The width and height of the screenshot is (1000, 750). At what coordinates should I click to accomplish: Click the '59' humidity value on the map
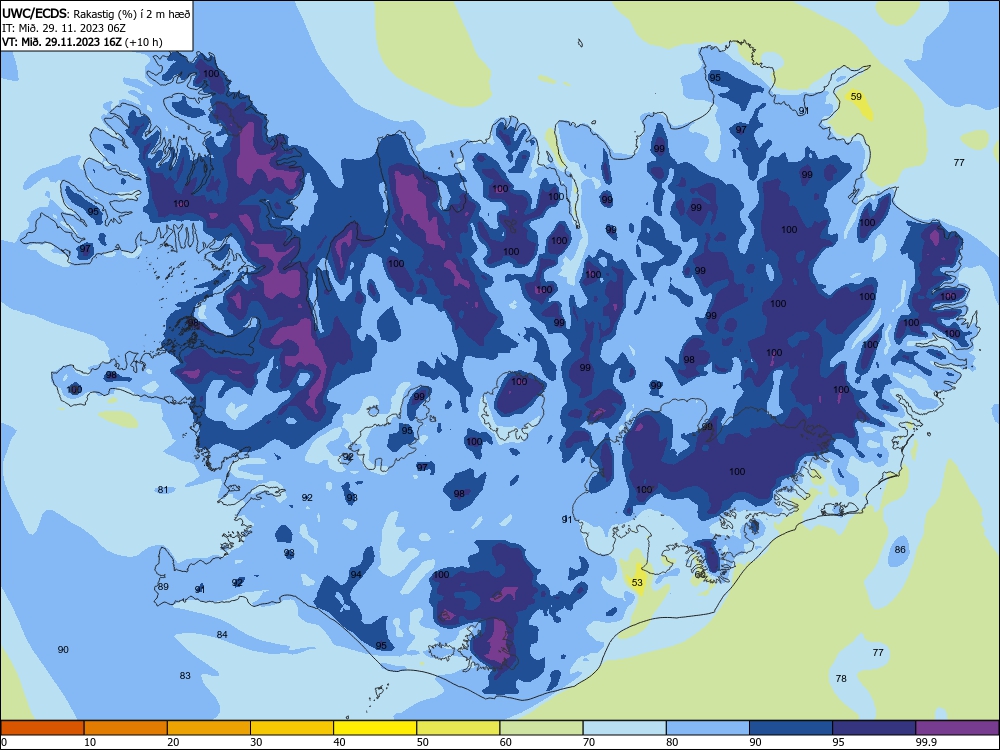[x=856, y=97]
